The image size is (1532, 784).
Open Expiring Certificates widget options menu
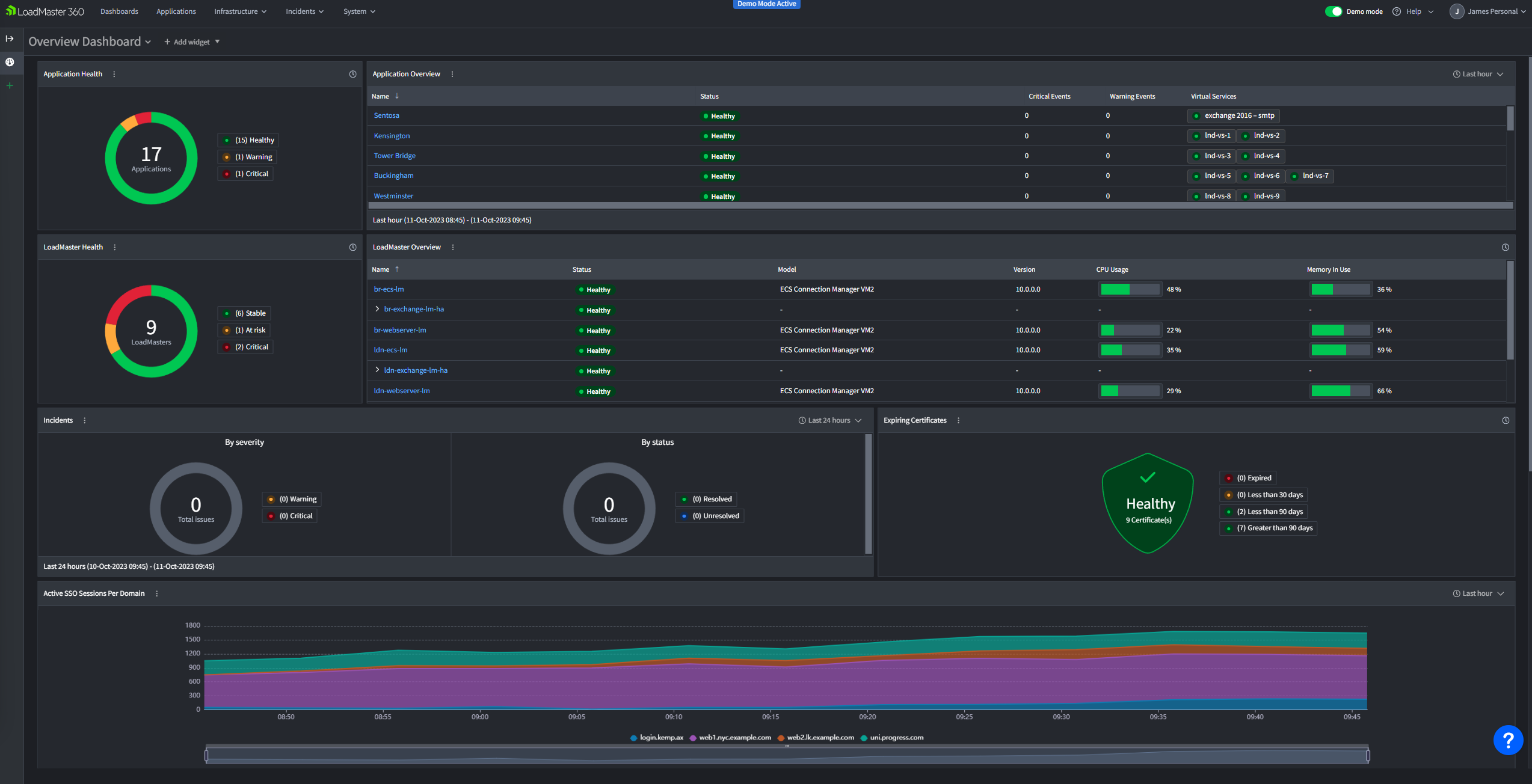pos(959,420)
